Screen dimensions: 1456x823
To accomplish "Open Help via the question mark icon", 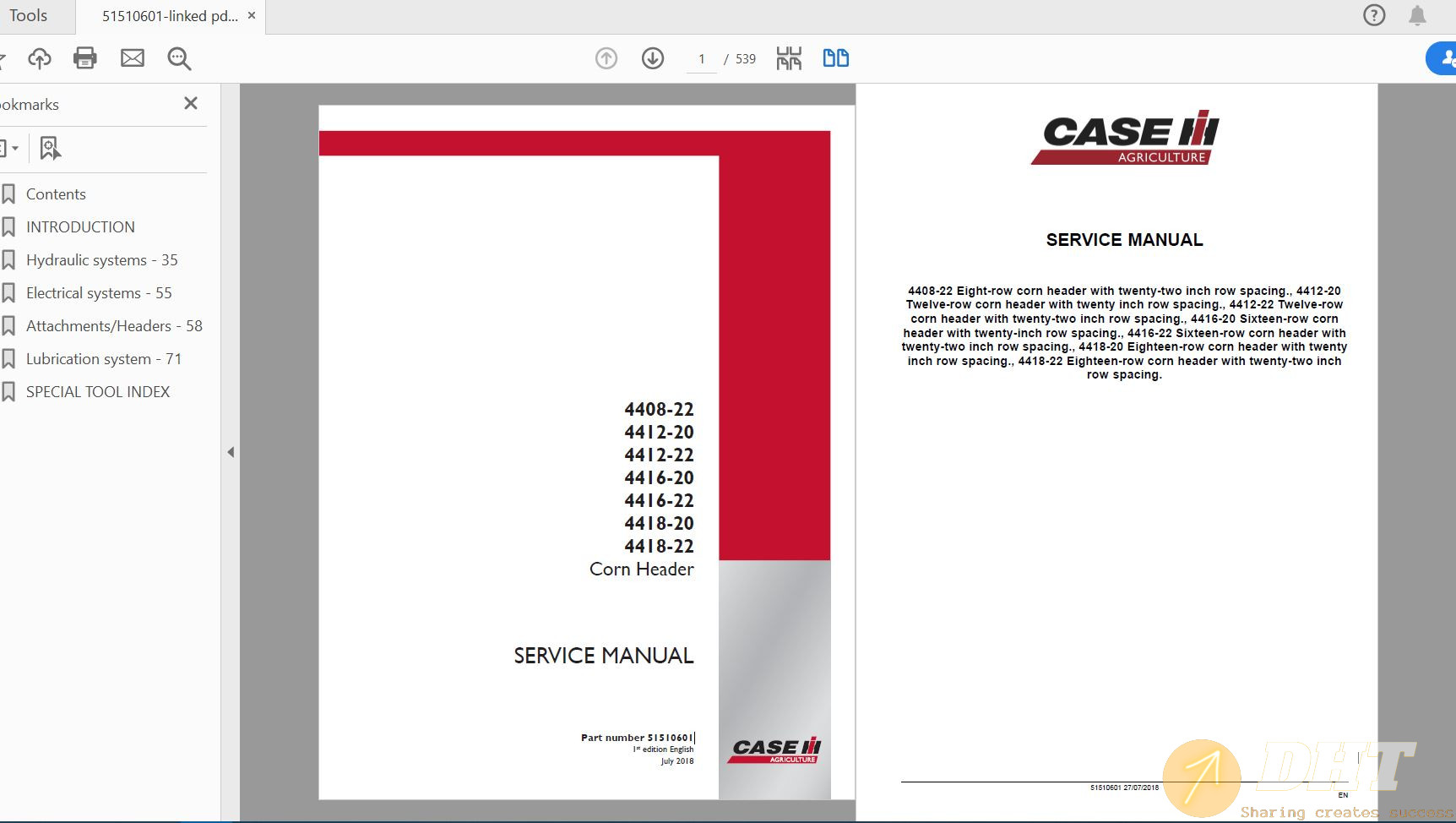I will point(1372,14).
